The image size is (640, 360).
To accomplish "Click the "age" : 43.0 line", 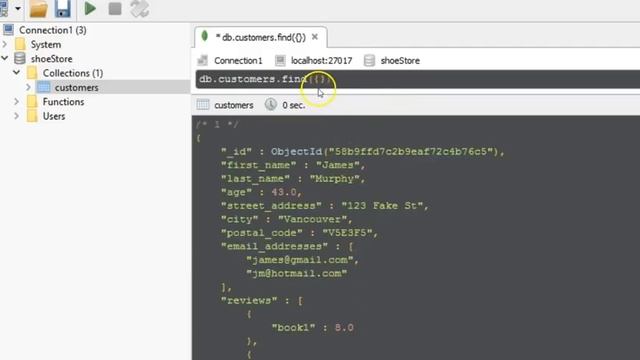I will (261, 192).
